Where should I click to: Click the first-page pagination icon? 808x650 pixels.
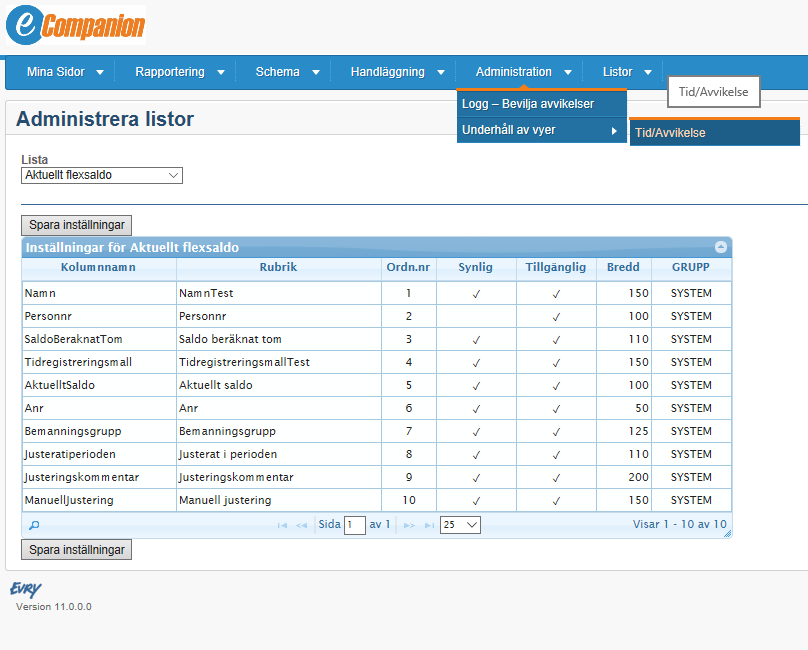[x=282, y=524]
